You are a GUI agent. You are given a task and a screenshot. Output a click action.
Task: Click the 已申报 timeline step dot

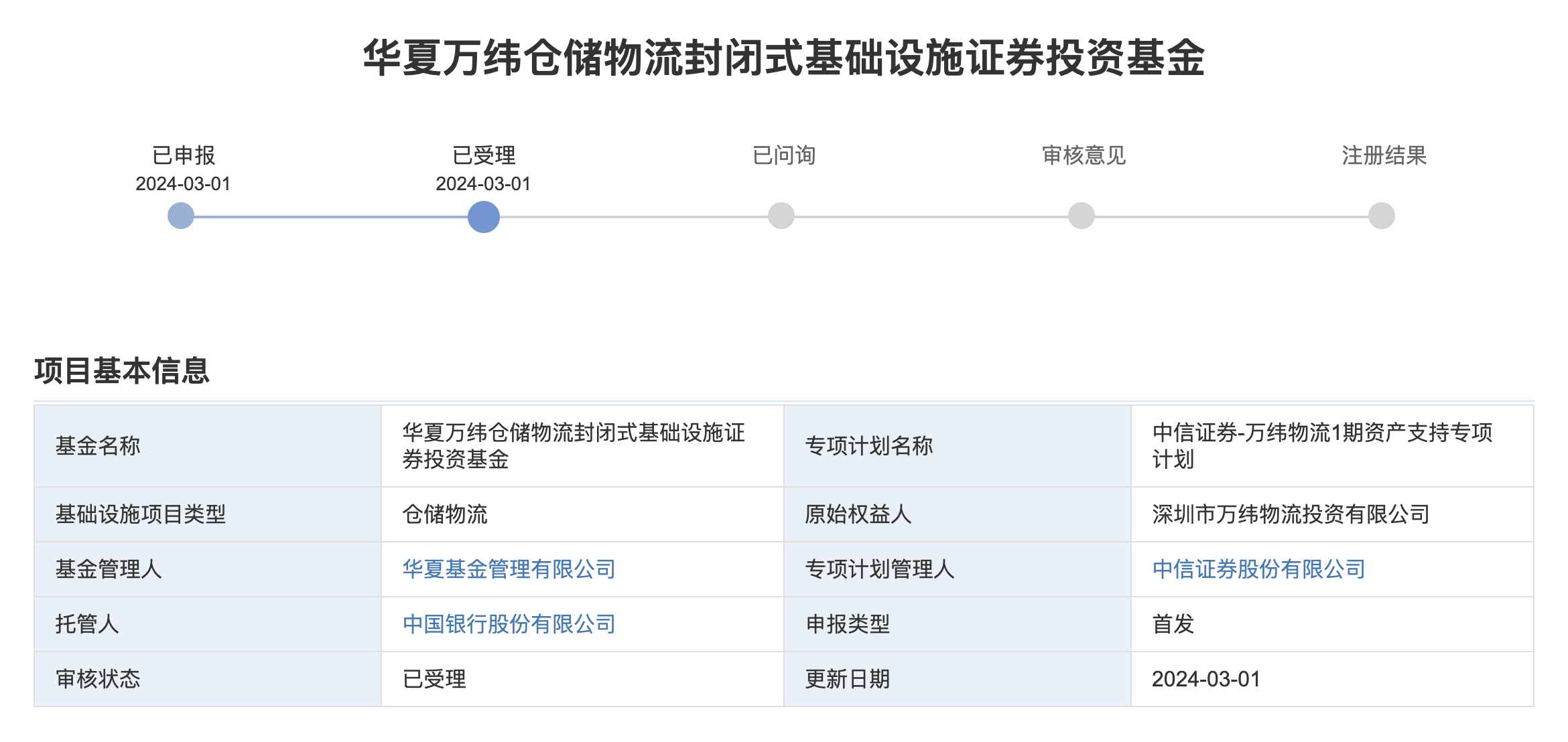(181, 216)
